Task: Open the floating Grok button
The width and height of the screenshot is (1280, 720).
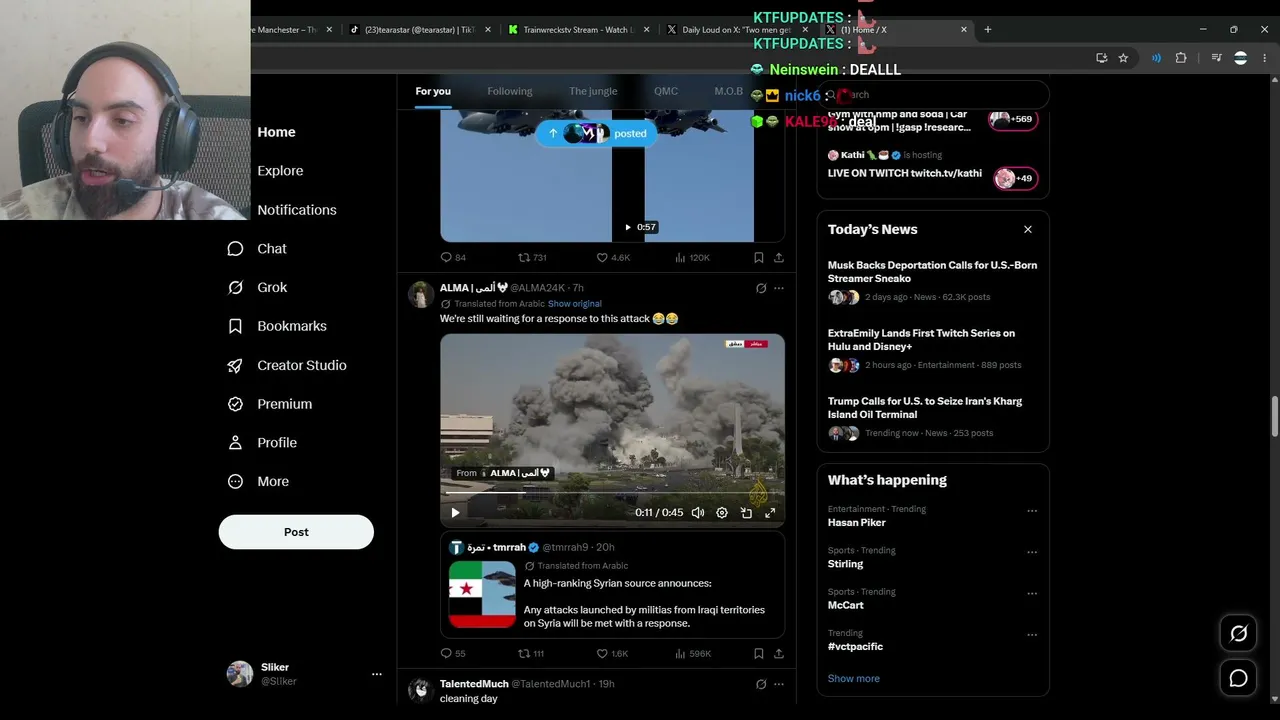Action: (x=1238, y=633)
